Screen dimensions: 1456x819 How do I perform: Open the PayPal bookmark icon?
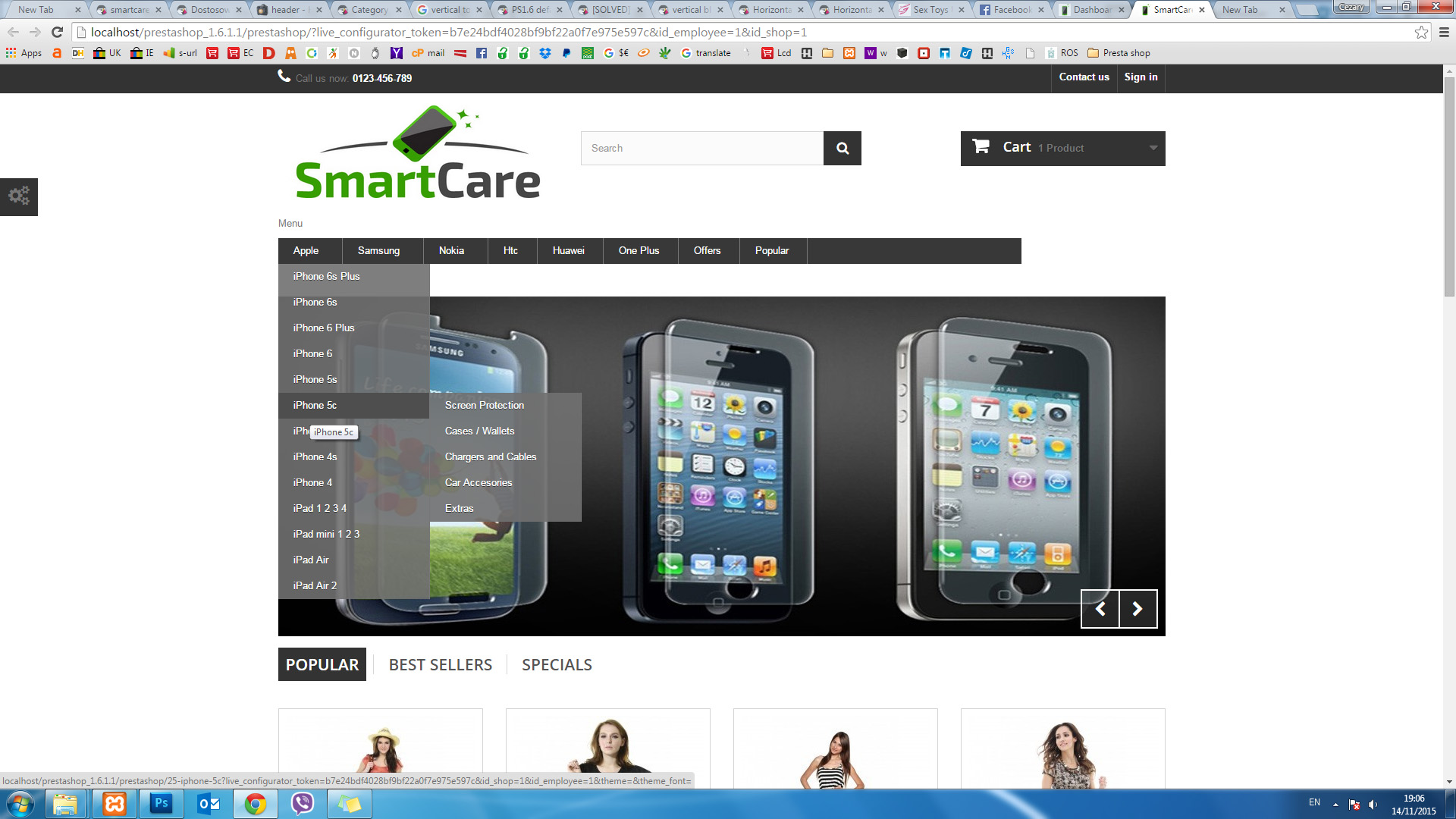[566, 53]
